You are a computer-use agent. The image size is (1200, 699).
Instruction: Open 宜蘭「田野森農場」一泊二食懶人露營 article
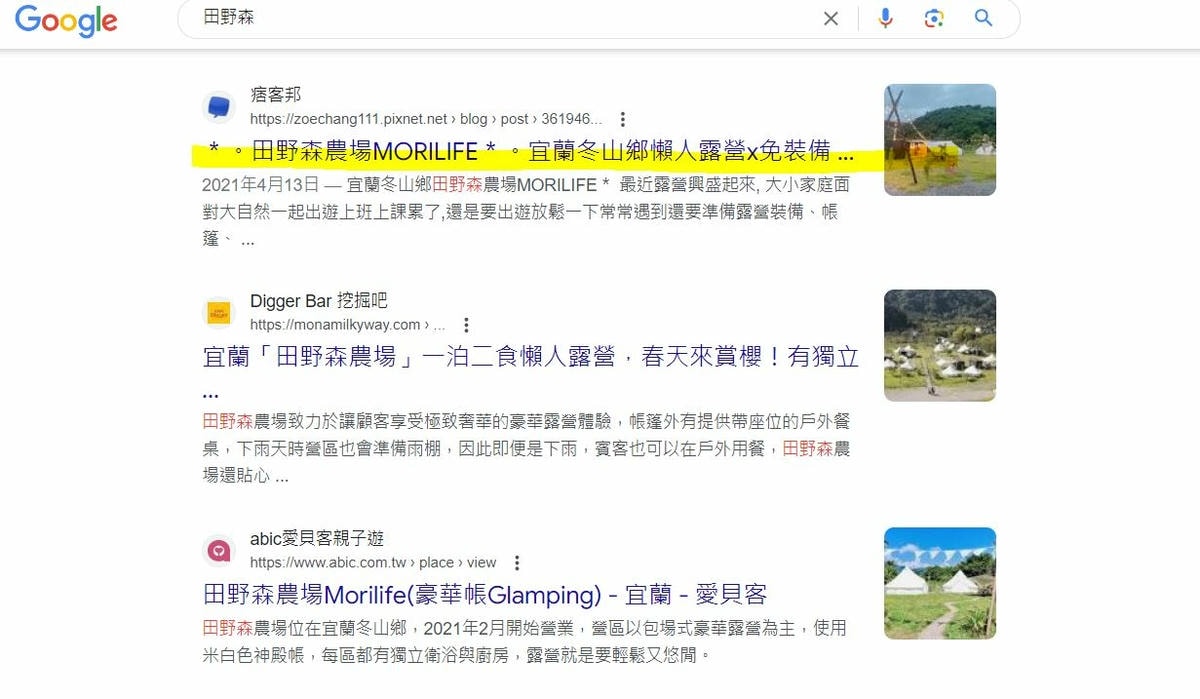coord(530,358)
